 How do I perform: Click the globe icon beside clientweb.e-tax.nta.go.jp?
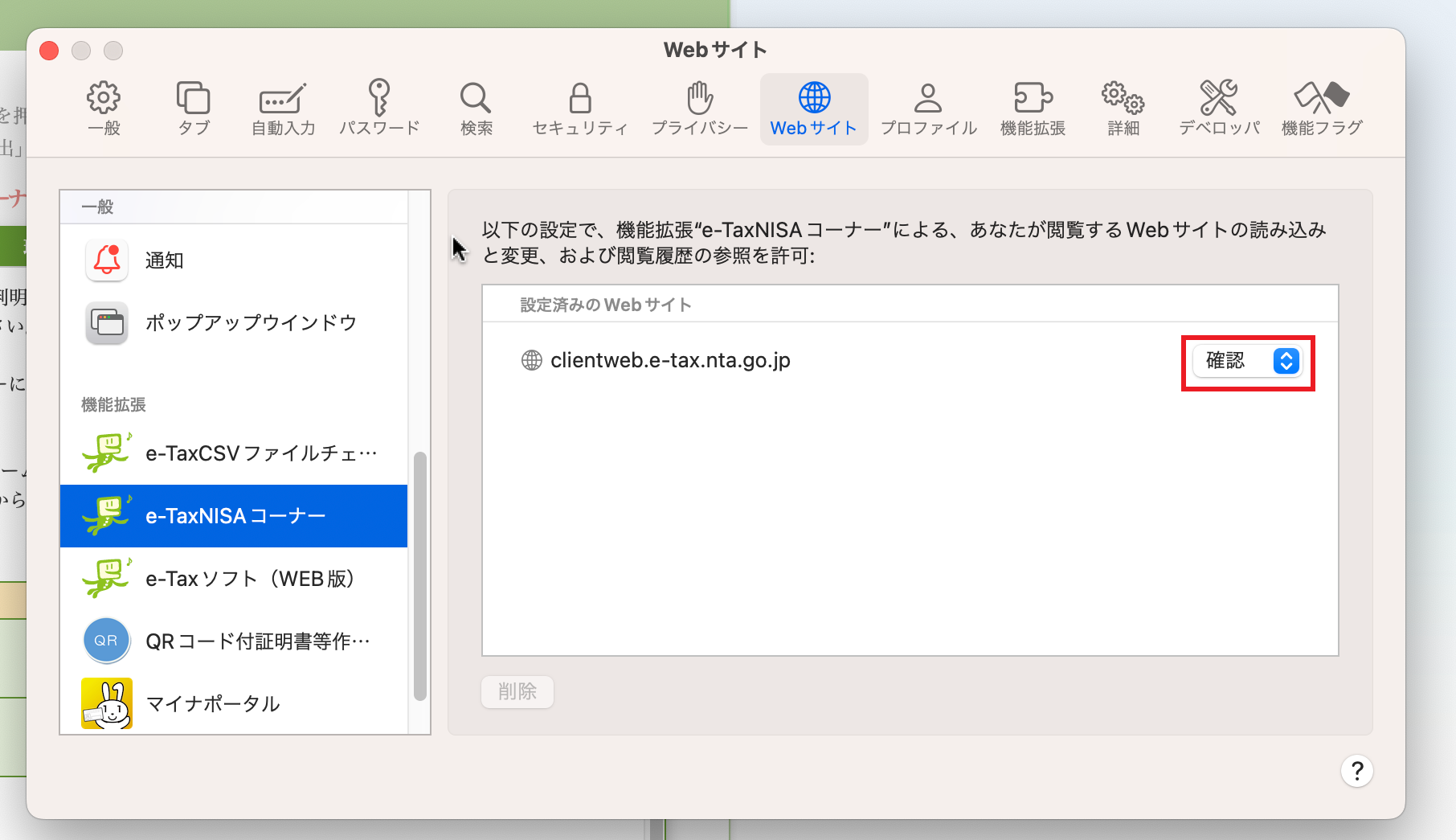(x=532, y=360)
